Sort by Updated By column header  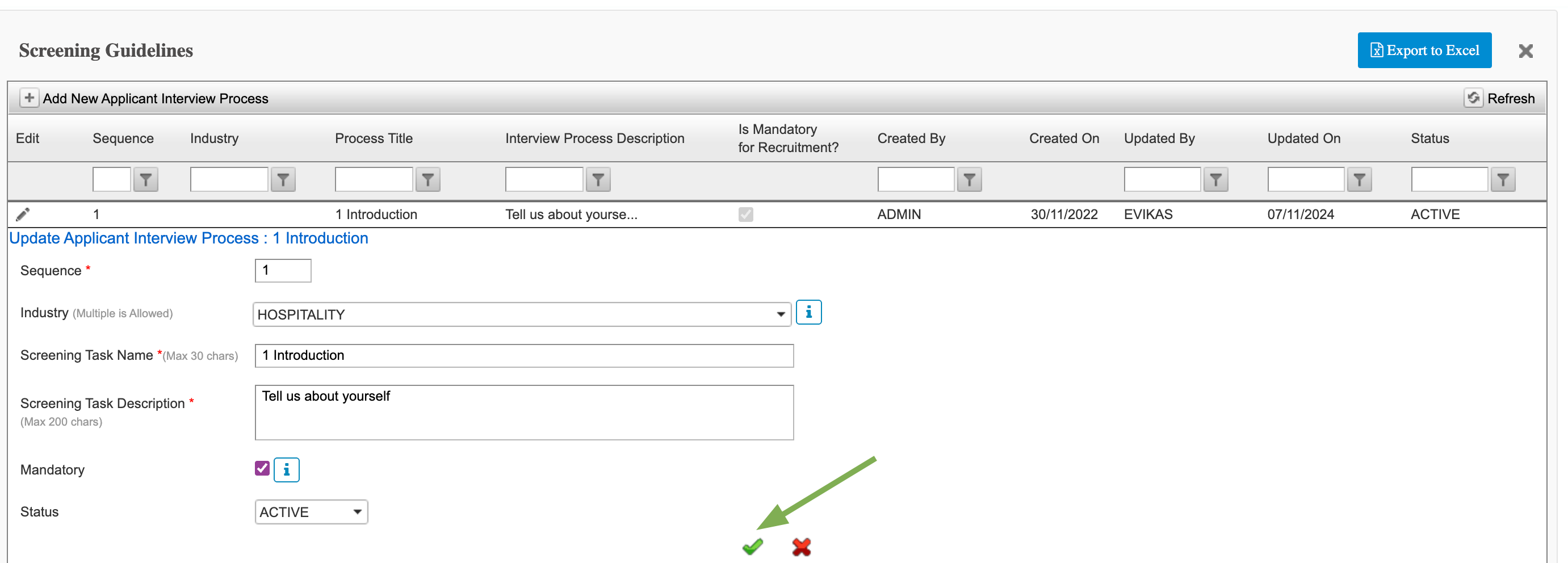point(1159,138)
